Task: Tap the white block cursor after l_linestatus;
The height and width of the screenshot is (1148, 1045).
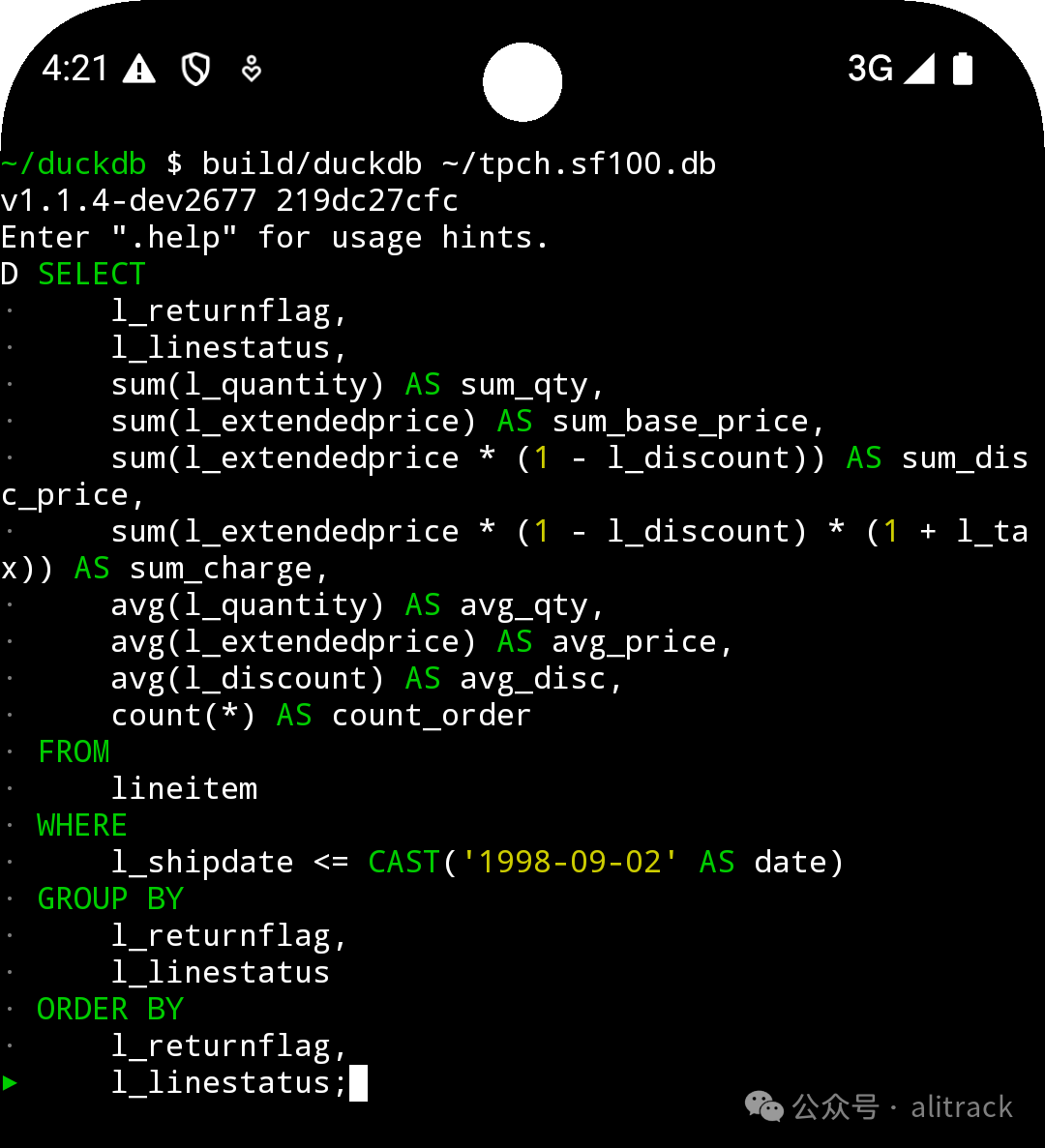Action: [358, 1083]
